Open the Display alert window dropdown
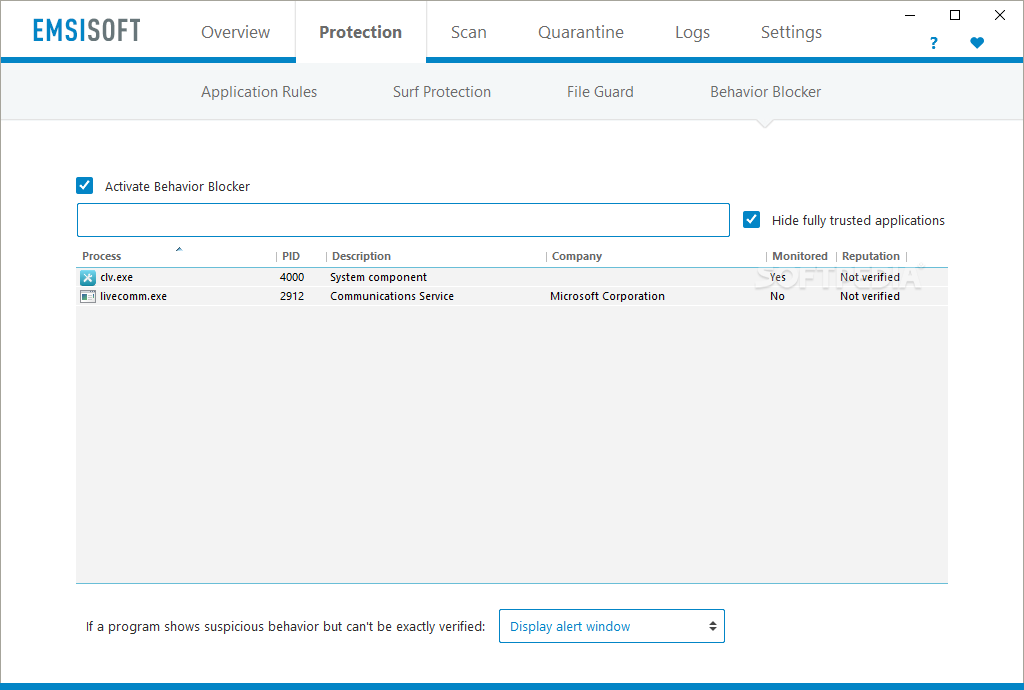The width and height of the screenshot is (1024, 690). (611, 626)
